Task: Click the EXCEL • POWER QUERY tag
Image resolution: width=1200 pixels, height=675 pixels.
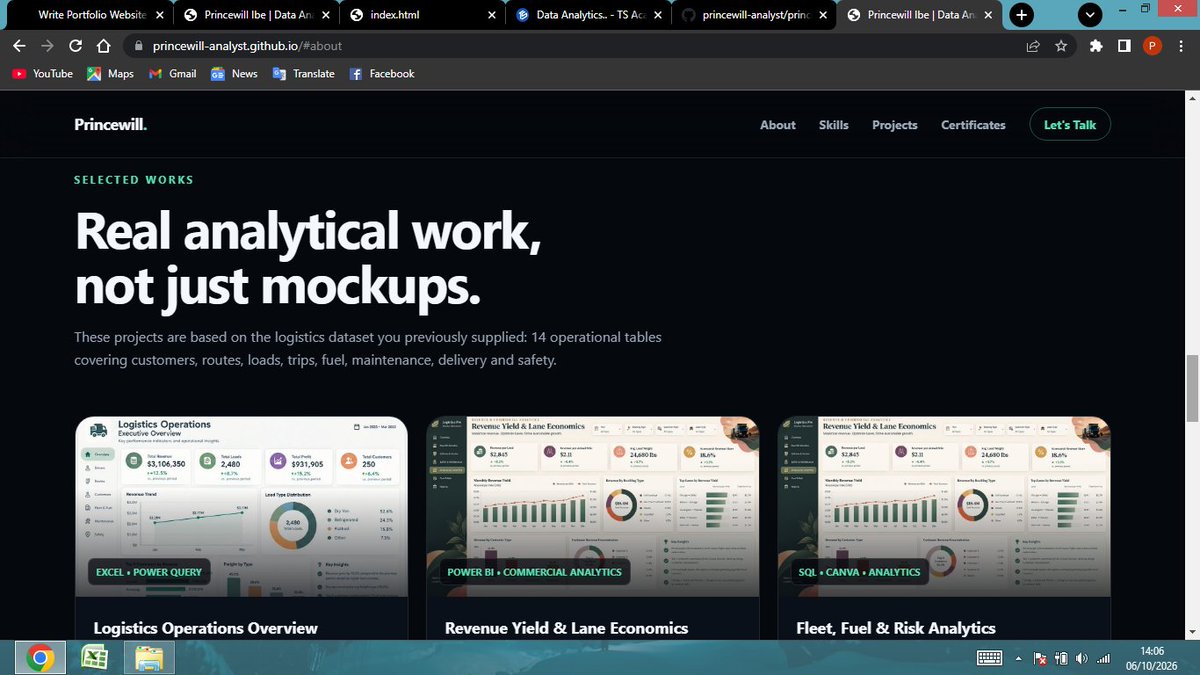Action: (149, 572)
